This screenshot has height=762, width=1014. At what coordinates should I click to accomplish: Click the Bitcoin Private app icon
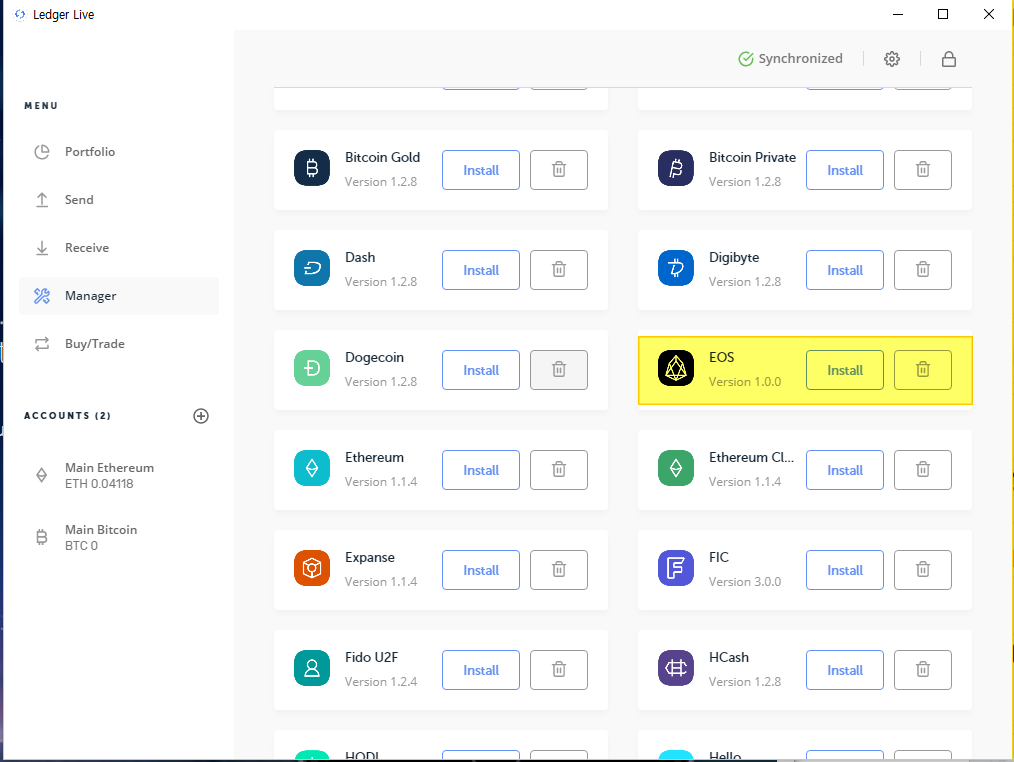[676, 168]
